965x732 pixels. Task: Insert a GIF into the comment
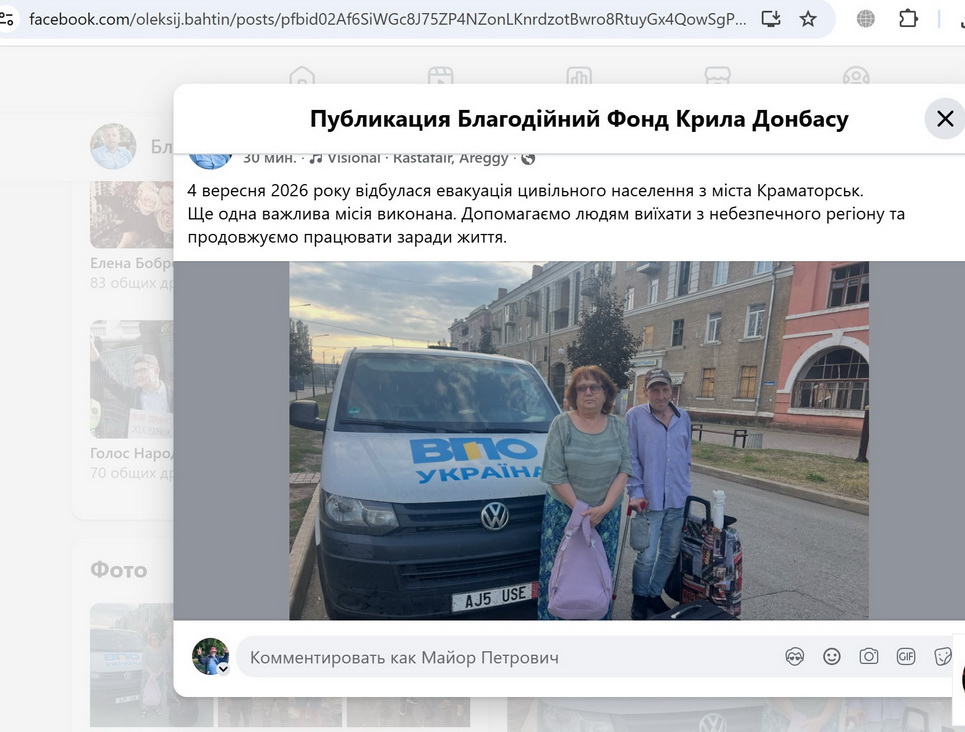[905, 657]
